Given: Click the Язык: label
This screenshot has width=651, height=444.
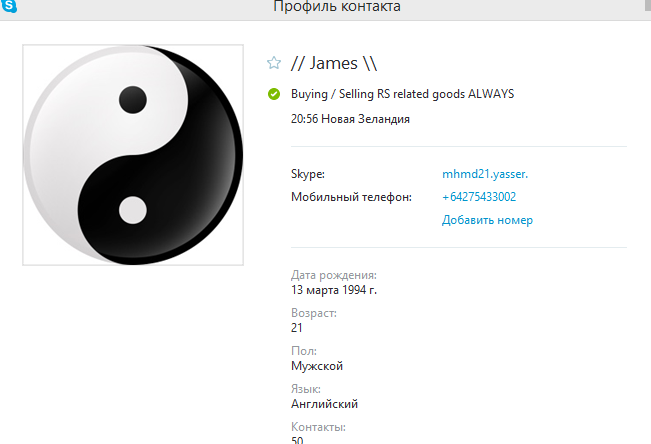Looking at the screenshot, I should click(306, 389).
